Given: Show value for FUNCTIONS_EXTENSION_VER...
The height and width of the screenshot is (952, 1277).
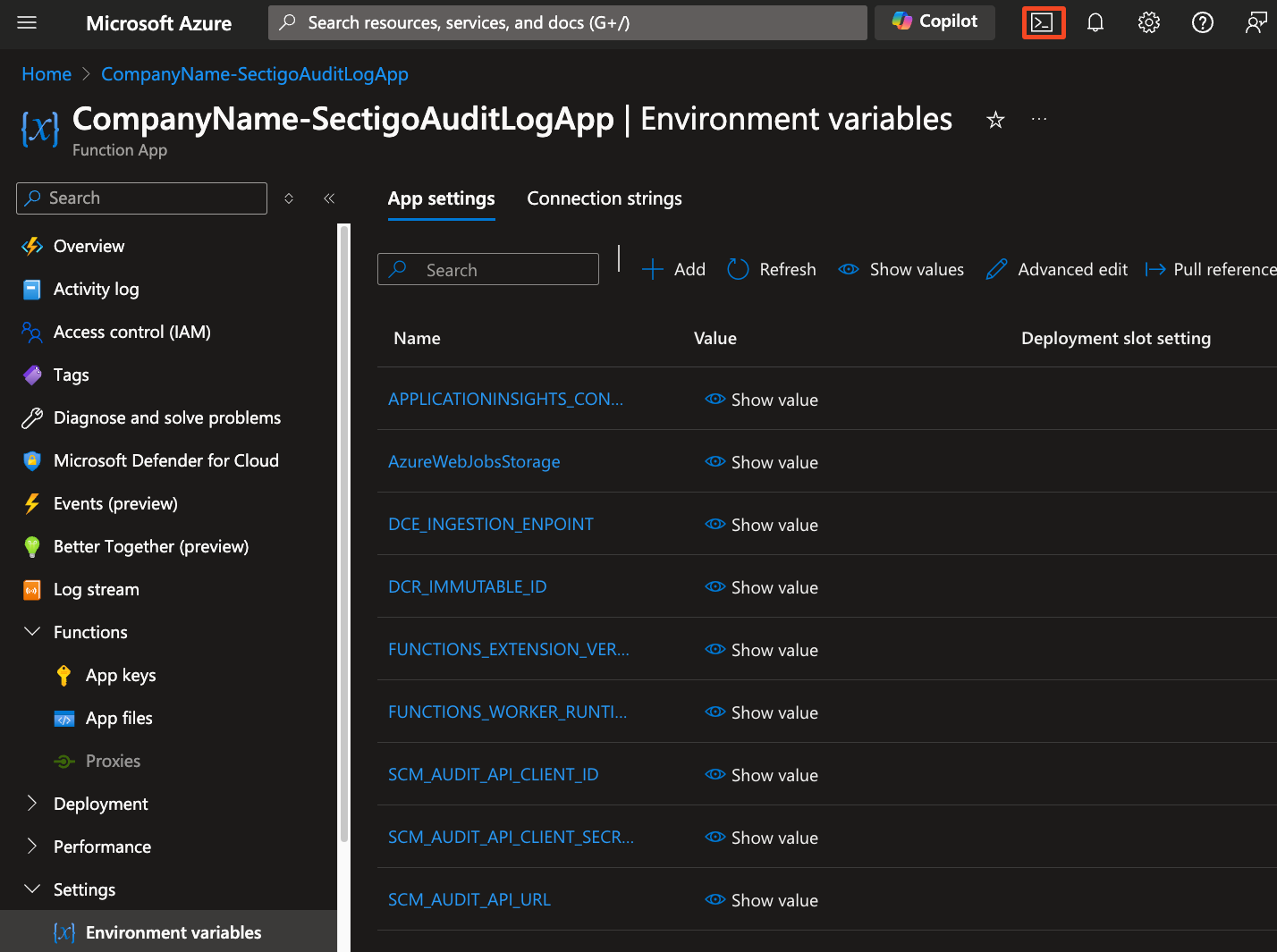Looking at the screenshot, I should click(762, 650).
